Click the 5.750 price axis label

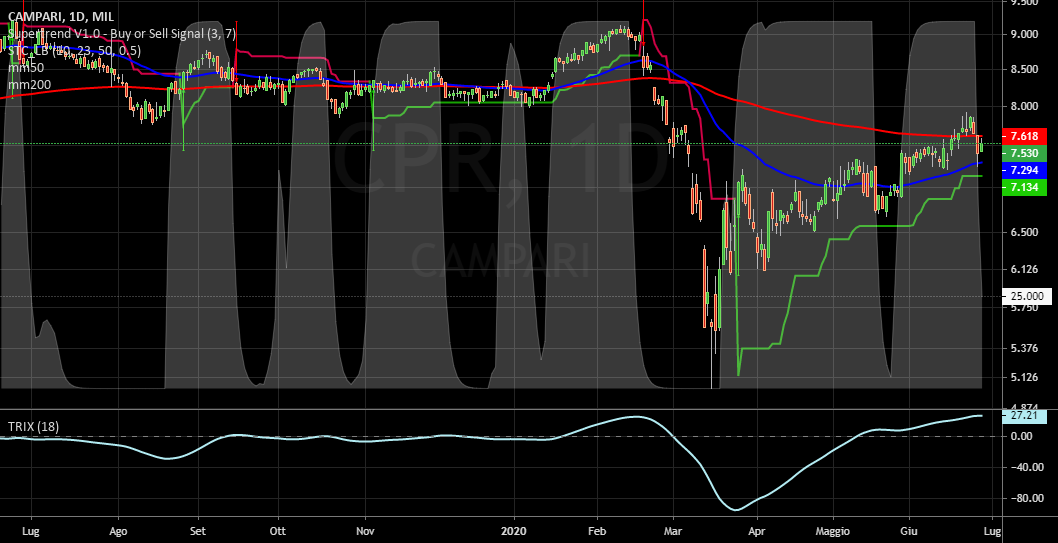pos(1024,308)
